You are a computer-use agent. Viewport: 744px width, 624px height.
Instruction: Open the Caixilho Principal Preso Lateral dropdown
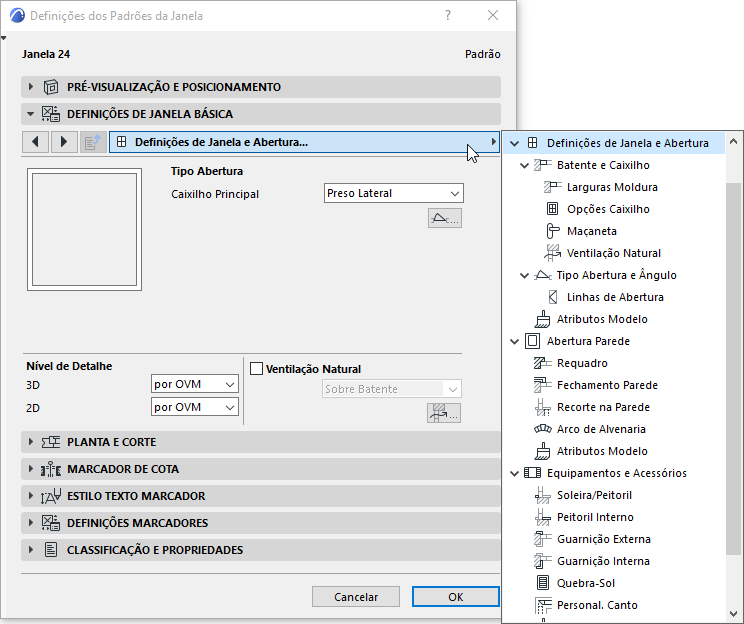[x=394, y=193]
